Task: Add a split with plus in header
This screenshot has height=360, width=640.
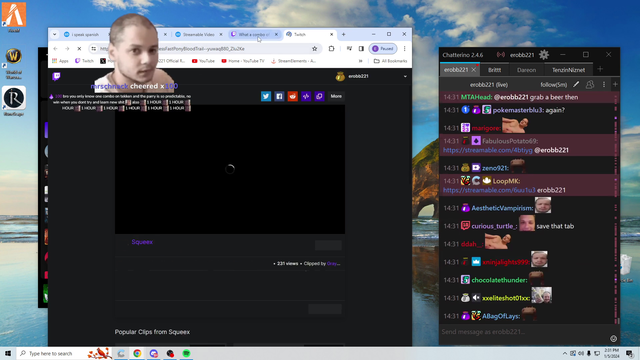Action: point(615,84)
